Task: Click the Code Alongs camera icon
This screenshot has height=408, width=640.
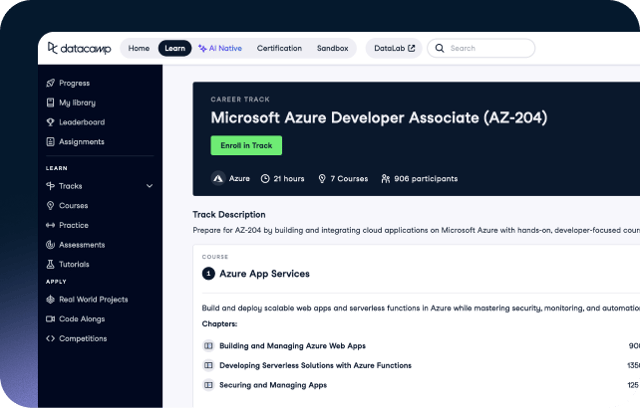Action: pyautogui.click(x=50, y=319)
